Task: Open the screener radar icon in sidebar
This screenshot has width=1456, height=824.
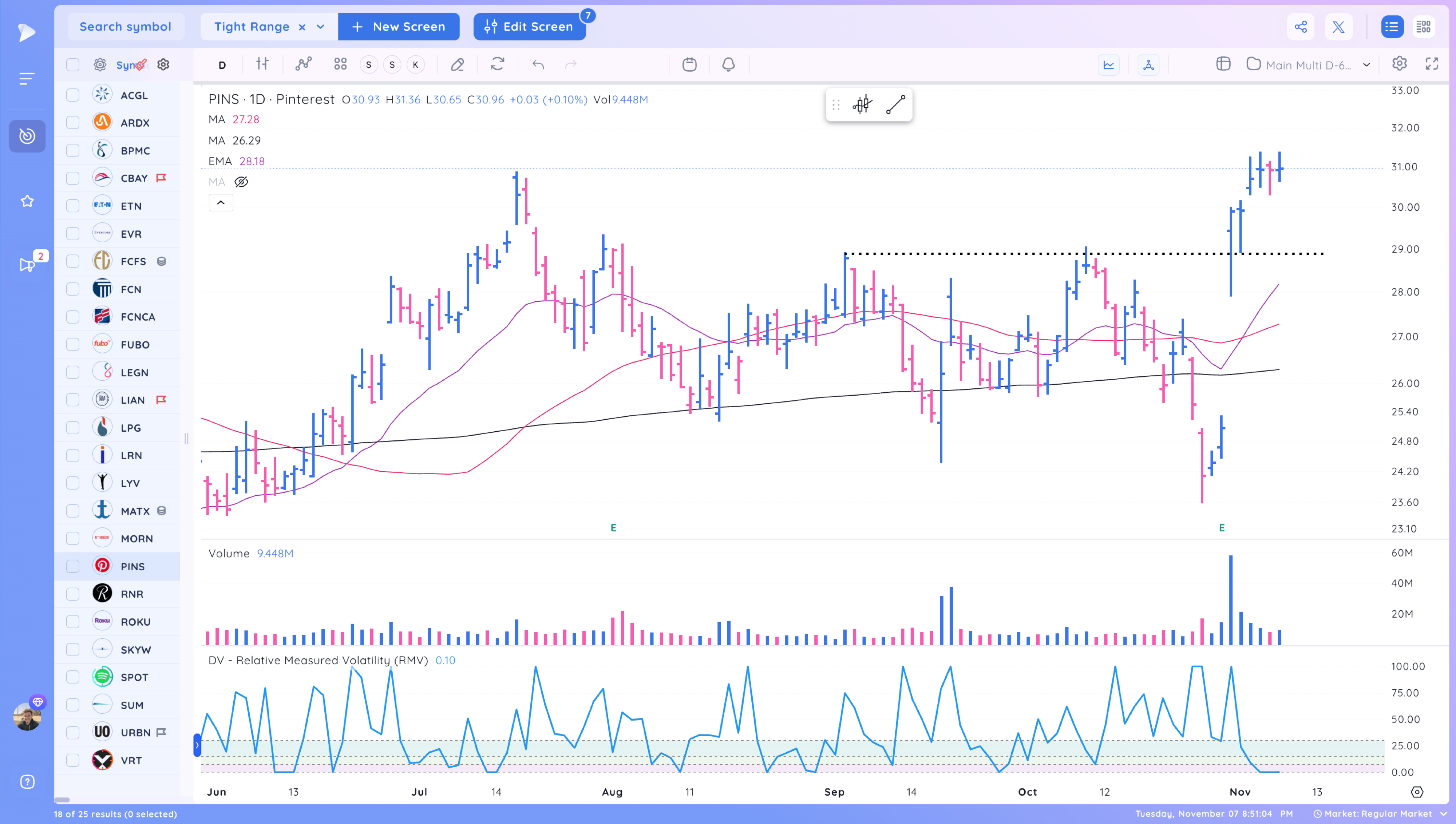Action: 27,136
